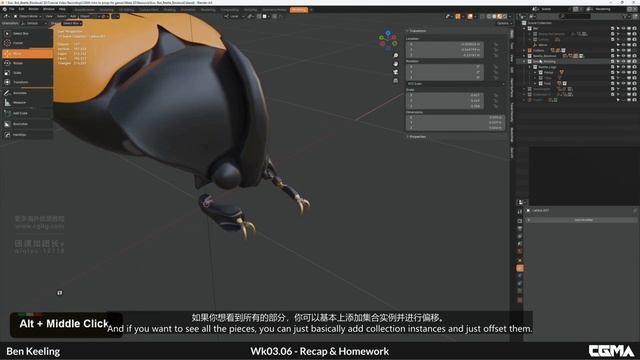640x360 pixels.
Task: Open the Help menu
Action: [62, 9]
